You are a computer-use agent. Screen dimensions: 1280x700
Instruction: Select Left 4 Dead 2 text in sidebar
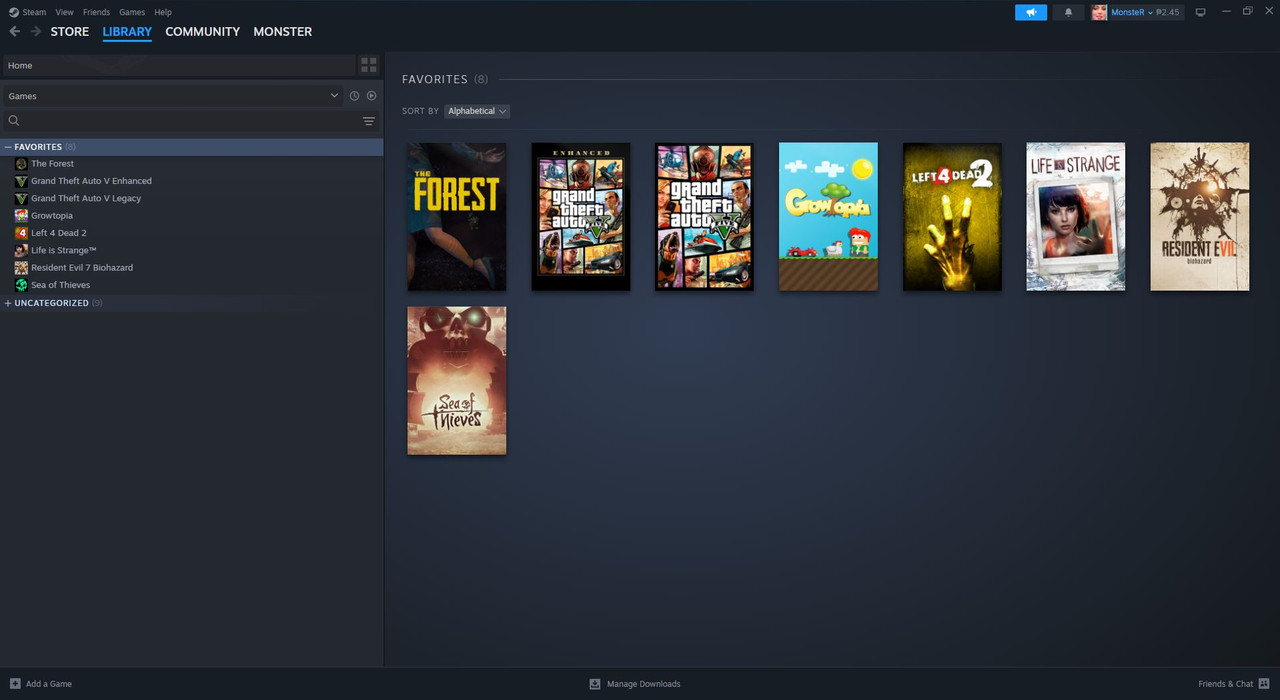59,233
